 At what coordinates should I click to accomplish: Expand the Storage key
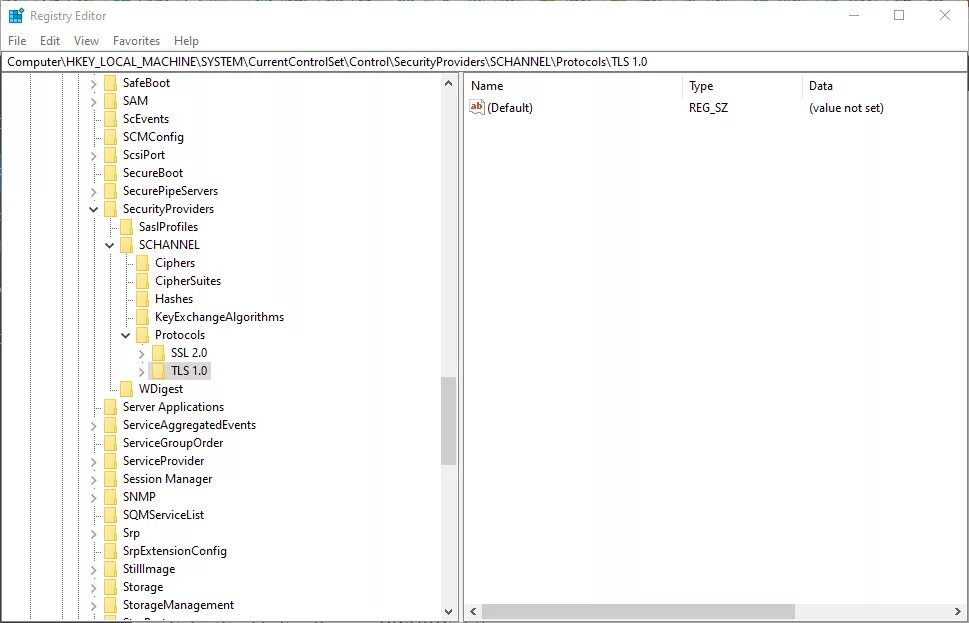point(93,588)
